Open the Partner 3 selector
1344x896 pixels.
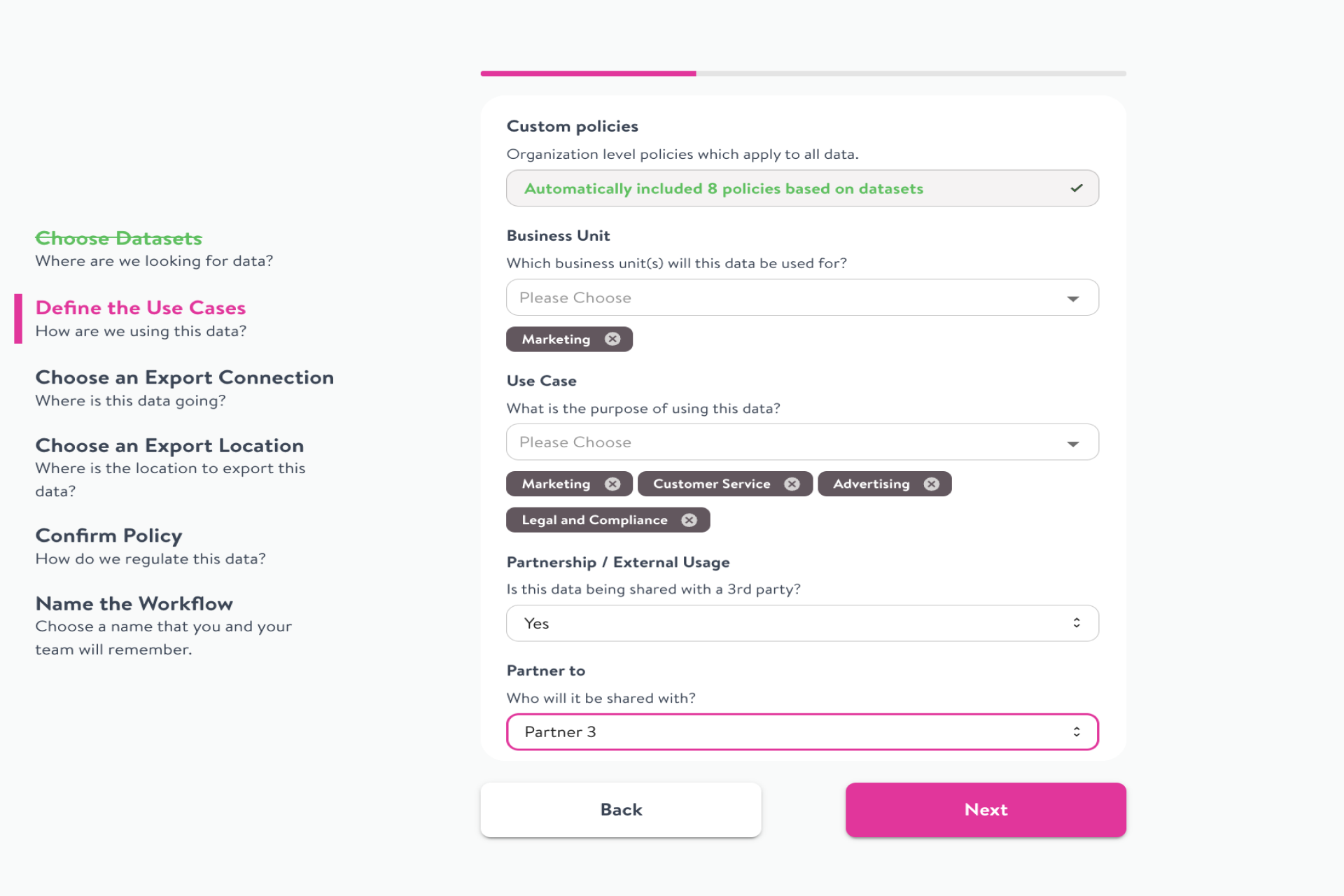click(802, 732)
